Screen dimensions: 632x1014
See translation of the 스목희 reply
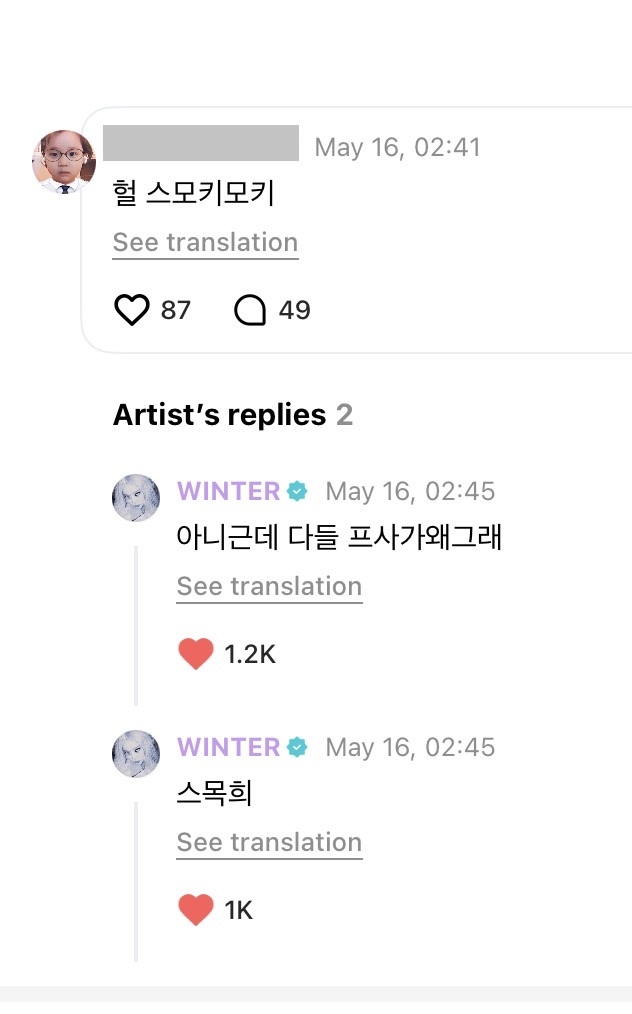coord(269,843)
